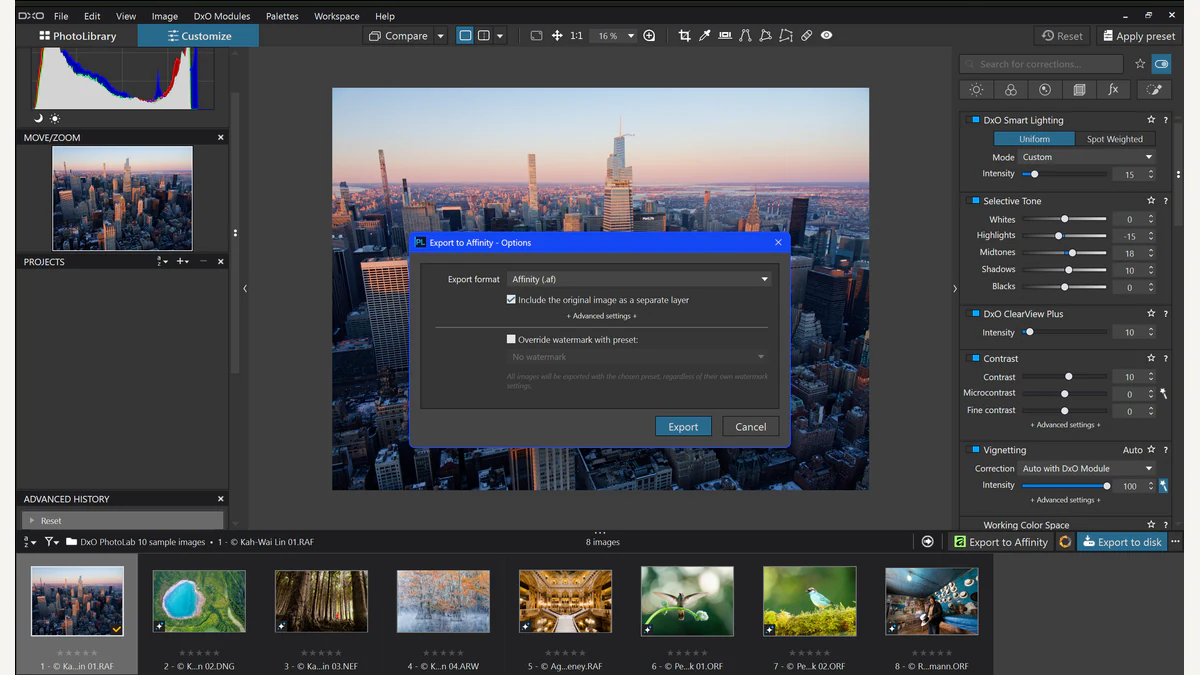Open Local Adjustments brush tab
The width and height of the screenshot is (1200, 675).
pos(1153,89)
